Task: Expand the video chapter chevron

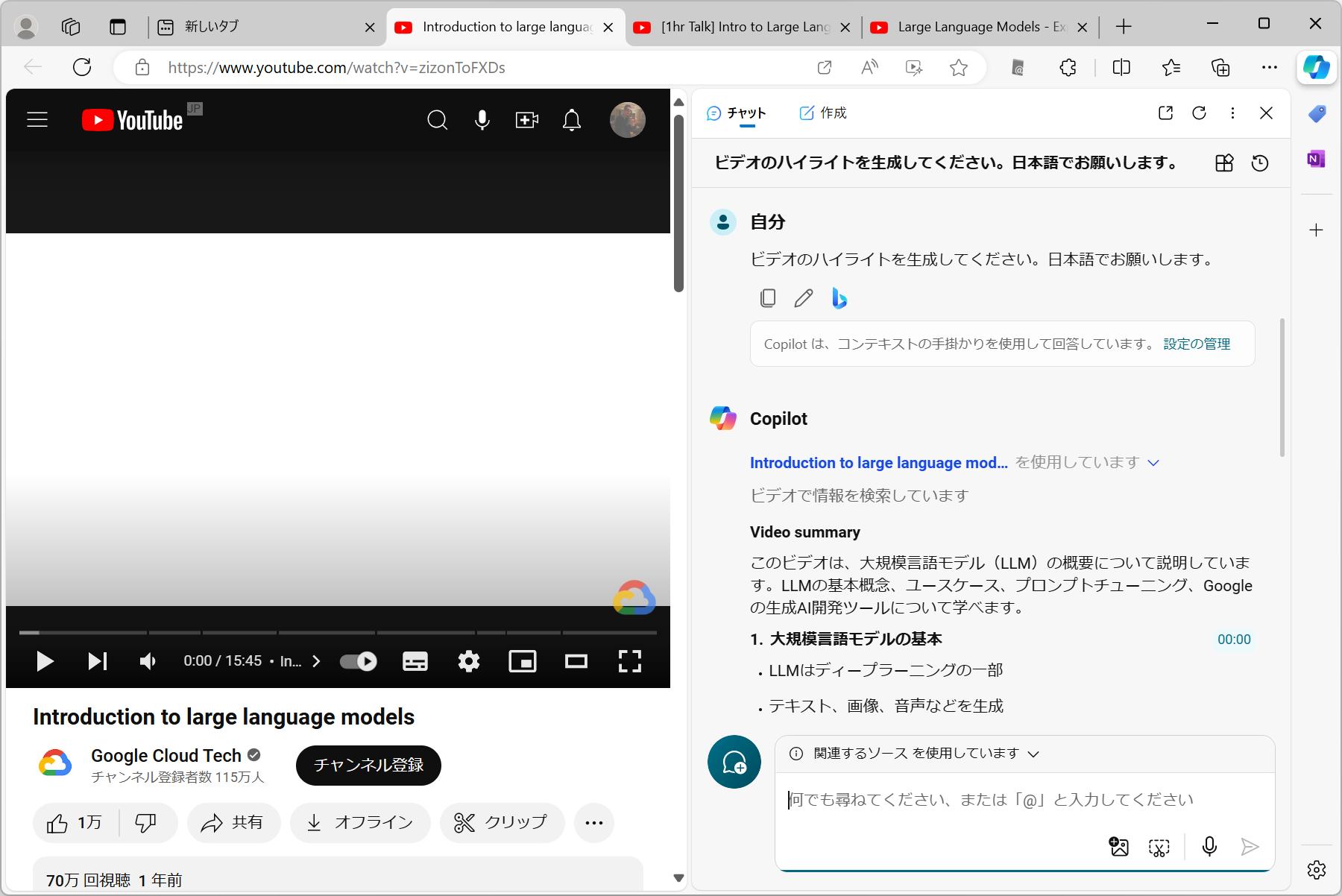Action: [316, 661]
